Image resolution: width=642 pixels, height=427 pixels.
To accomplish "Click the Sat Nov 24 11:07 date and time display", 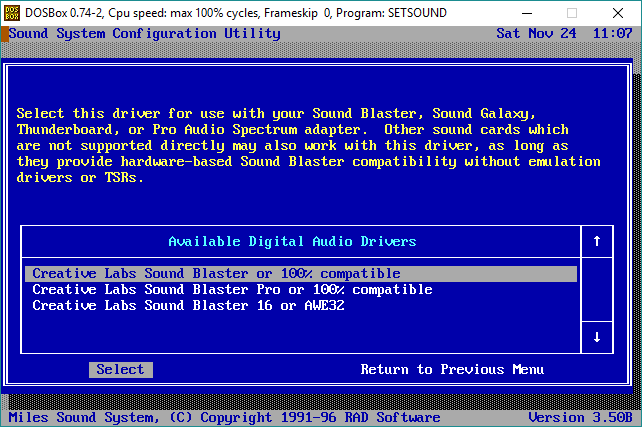I will click(x=564, y=33).
